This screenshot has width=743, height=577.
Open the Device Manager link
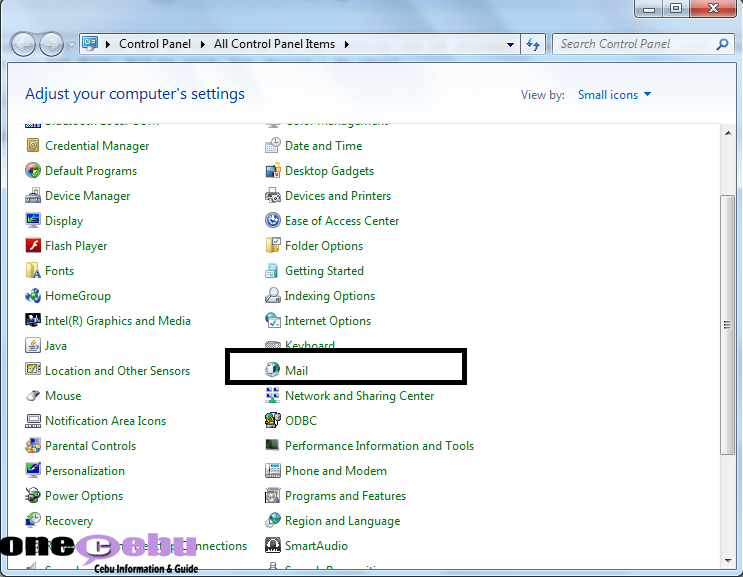coord(87,196)
